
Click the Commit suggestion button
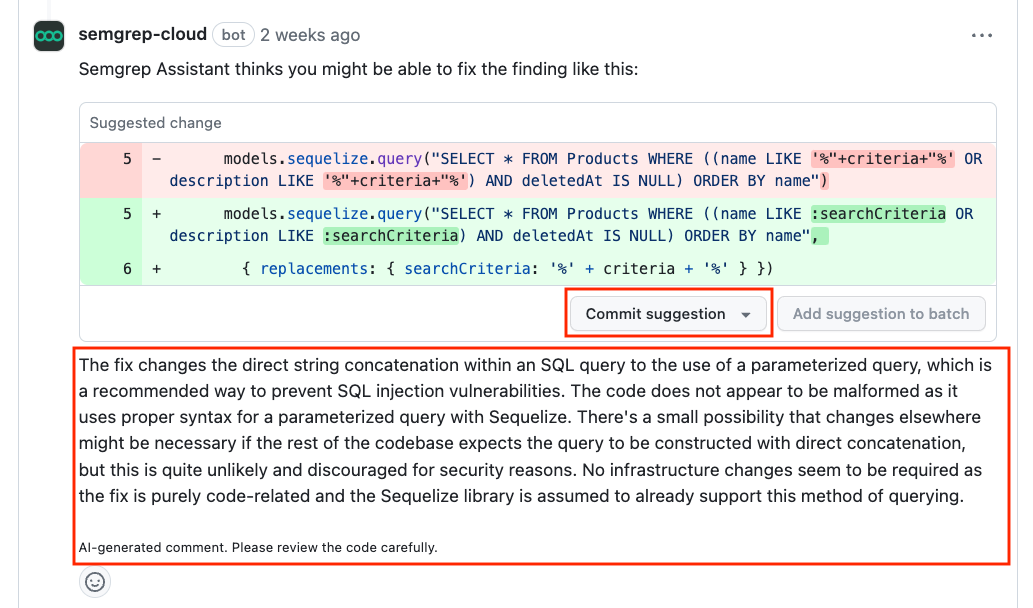[653, 313]
